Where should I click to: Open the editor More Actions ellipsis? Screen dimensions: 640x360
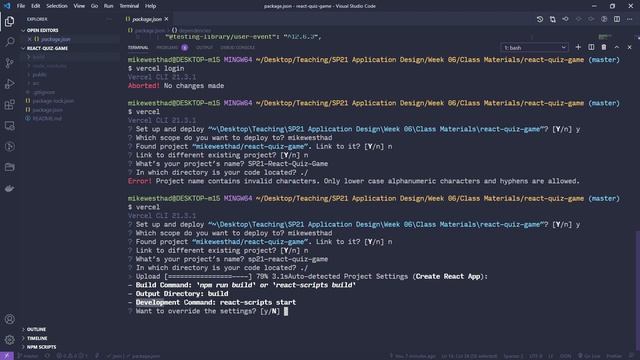tap(629, 19)
